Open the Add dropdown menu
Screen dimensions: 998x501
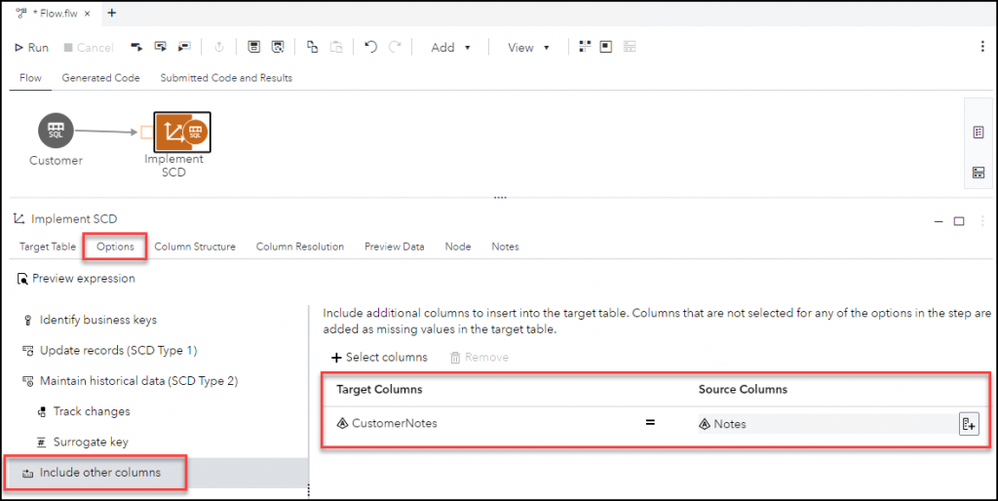(x=451, y=47)
